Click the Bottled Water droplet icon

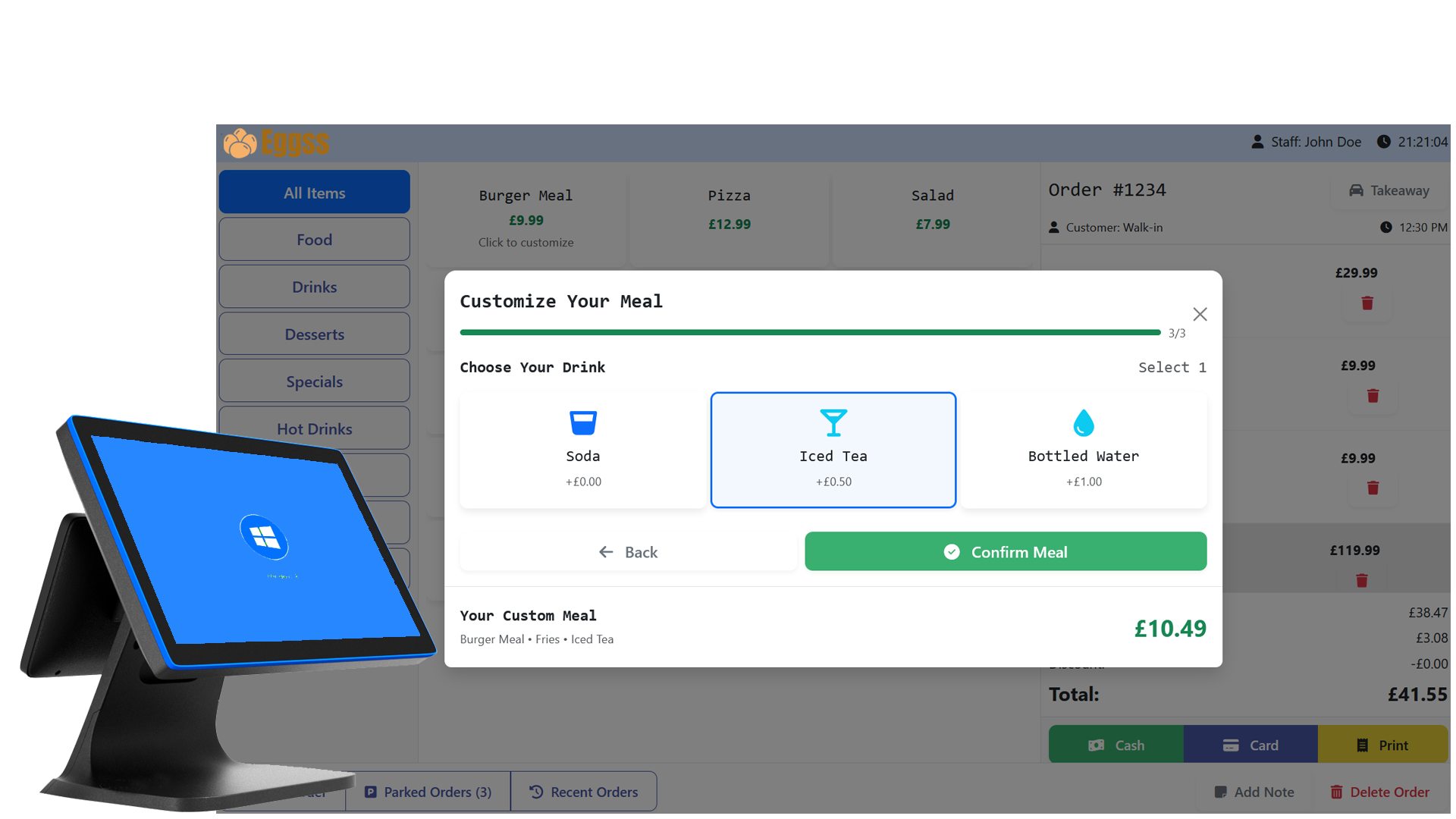(1083, 422)
